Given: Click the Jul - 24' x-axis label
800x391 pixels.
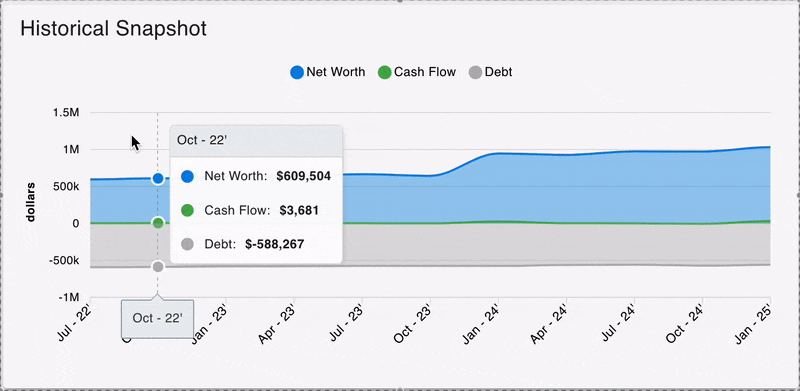Looking at the screenshot, I should pos(618,323).
